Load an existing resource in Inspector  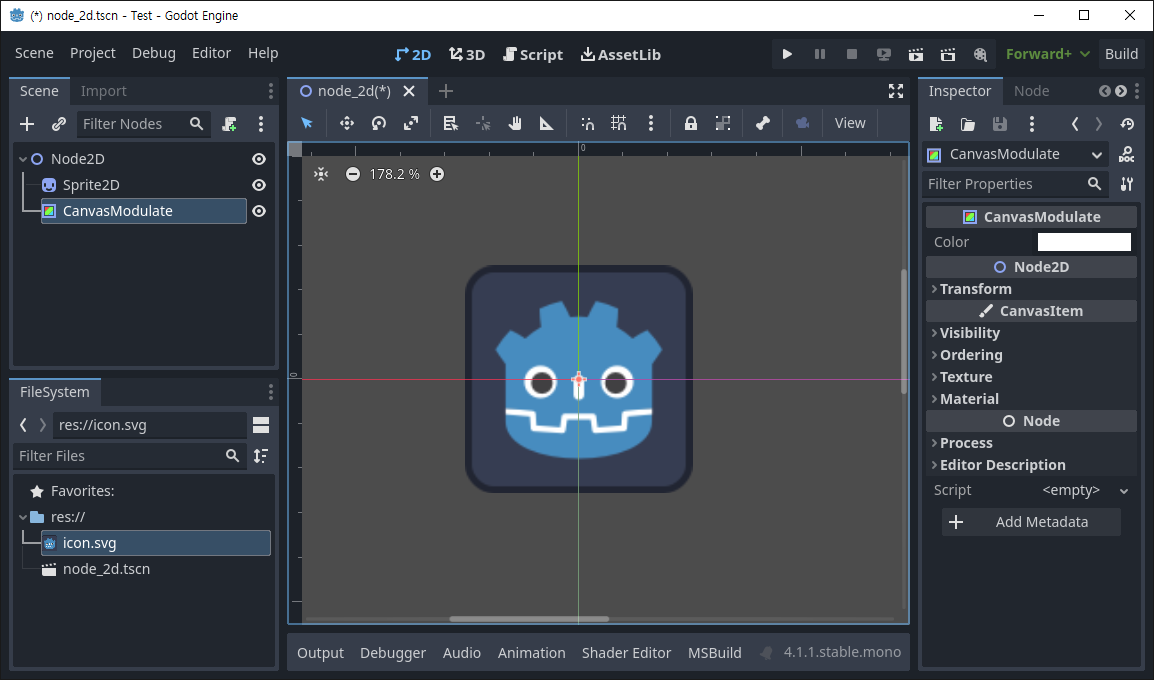coord(967,124)
